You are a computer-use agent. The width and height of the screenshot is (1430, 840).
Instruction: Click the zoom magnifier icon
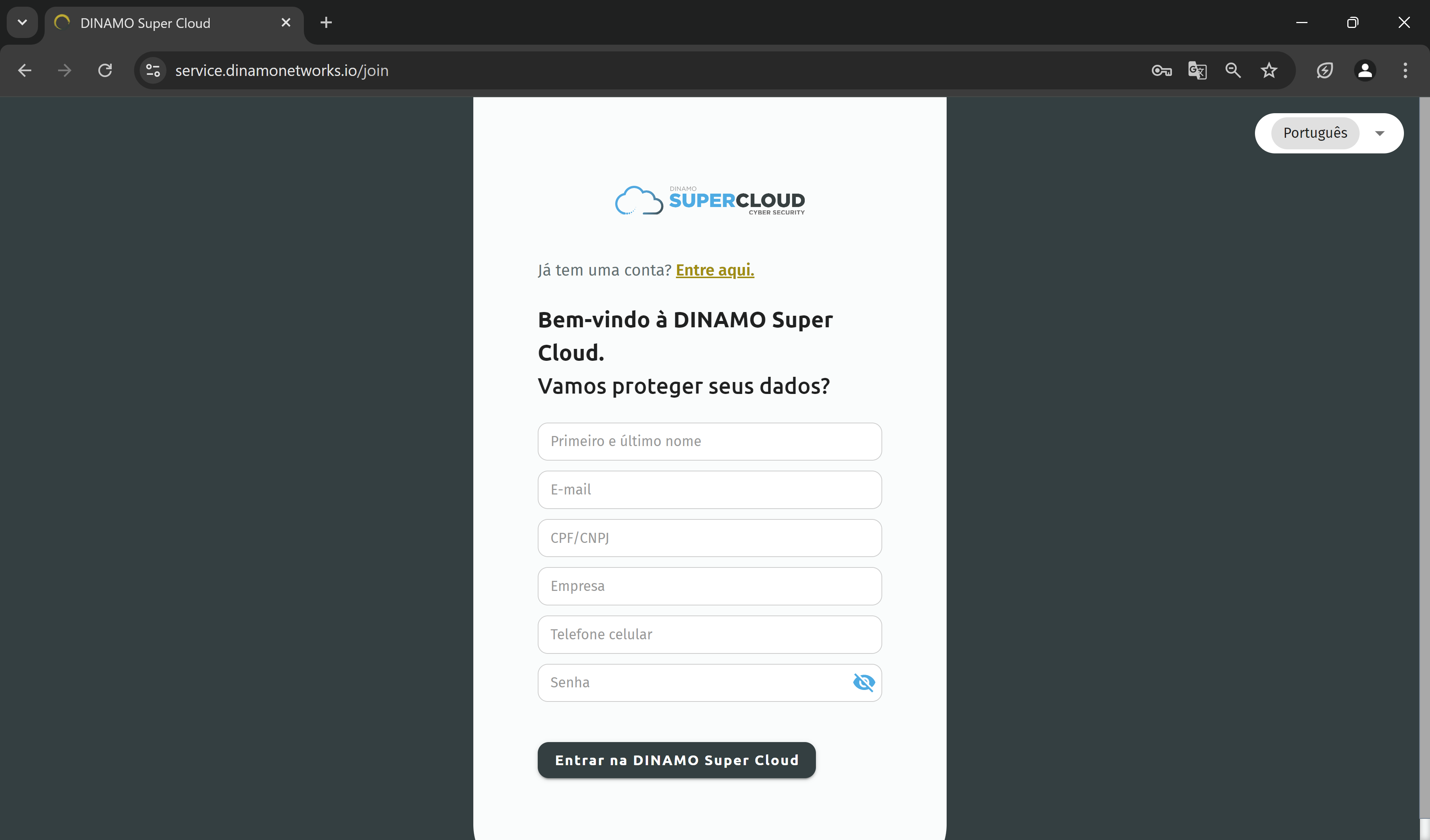tap(1233, 70)
